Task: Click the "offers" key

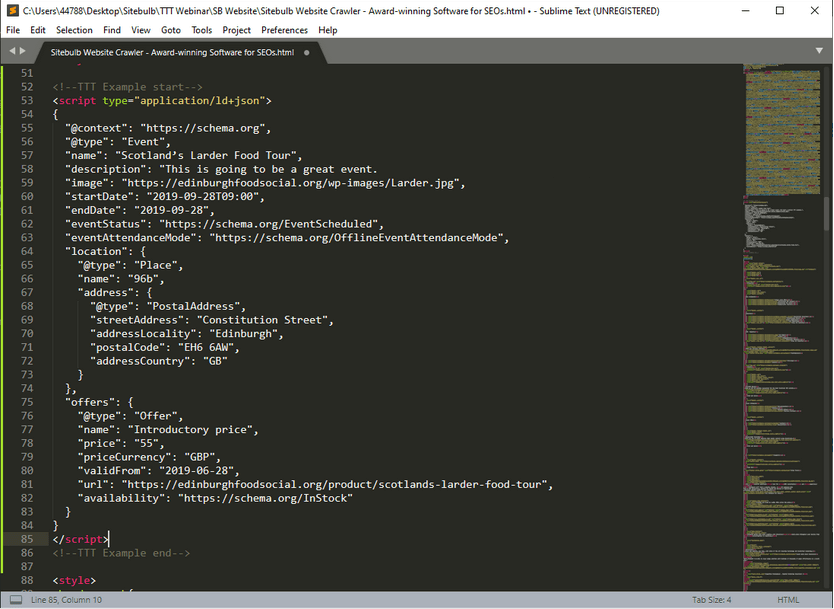Action: point(90,402)
